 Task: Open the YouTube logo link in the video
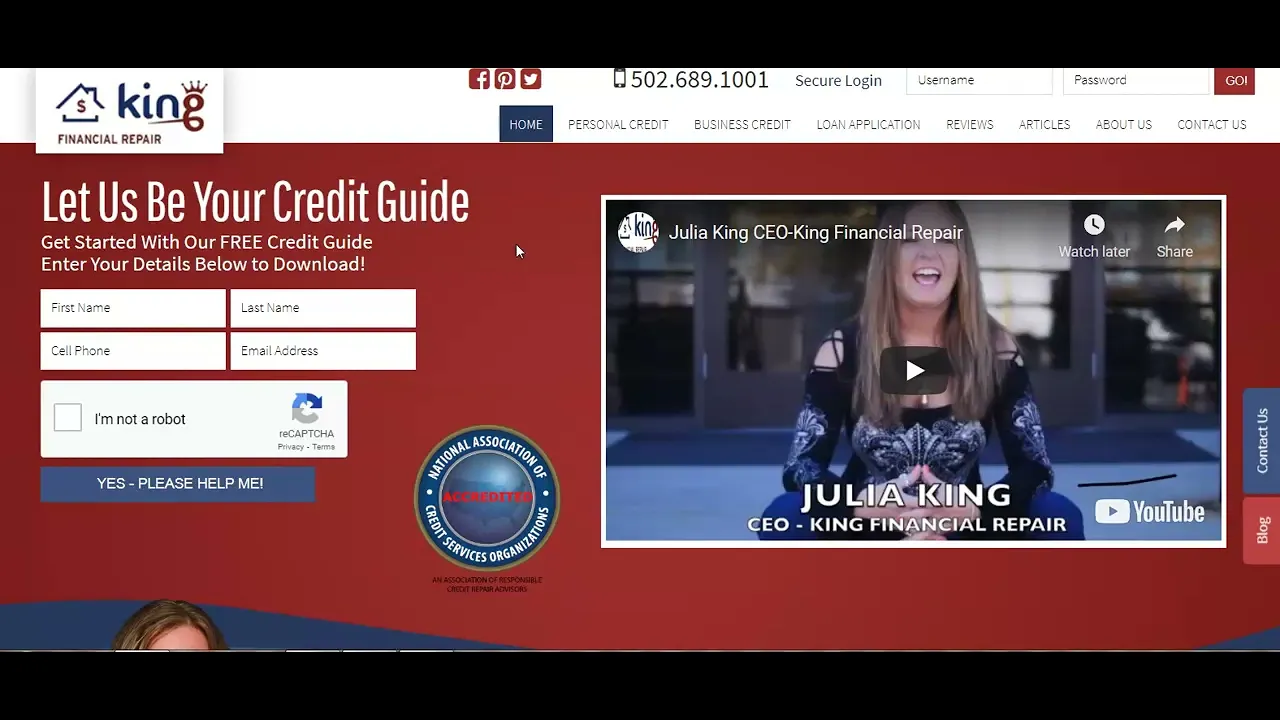[1149, 512]
